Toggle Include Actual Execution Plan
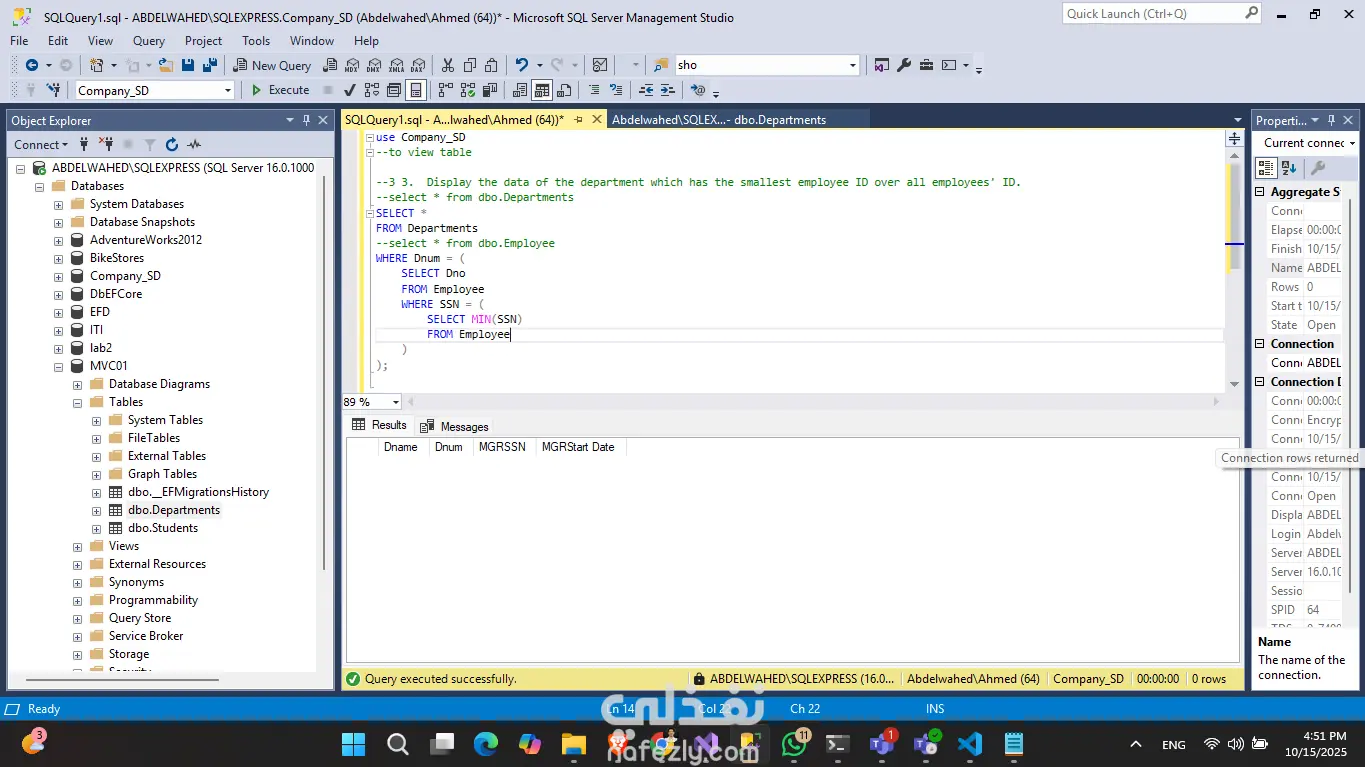1365x767 pixels. (x=446, y=90)
